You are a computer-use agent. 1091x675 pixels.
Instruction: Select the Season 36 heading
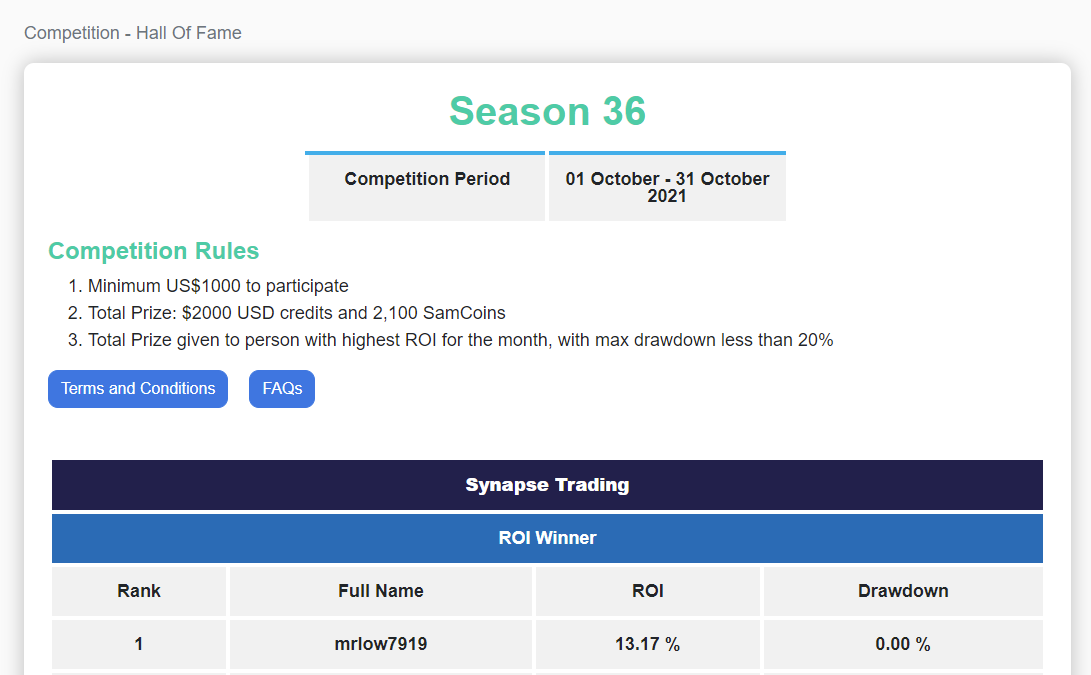(547, 111)
